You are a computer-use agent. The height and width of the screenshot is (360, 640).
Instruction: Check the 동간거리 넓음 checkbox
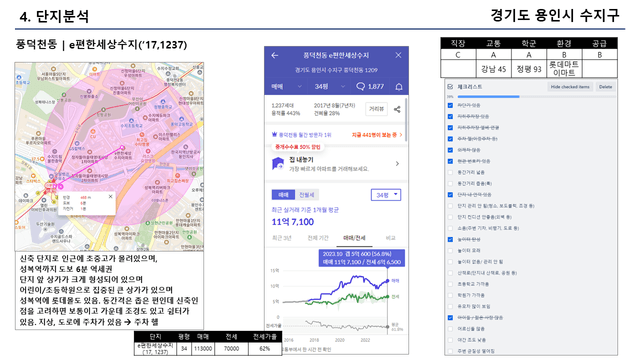(x=450, y=172)
